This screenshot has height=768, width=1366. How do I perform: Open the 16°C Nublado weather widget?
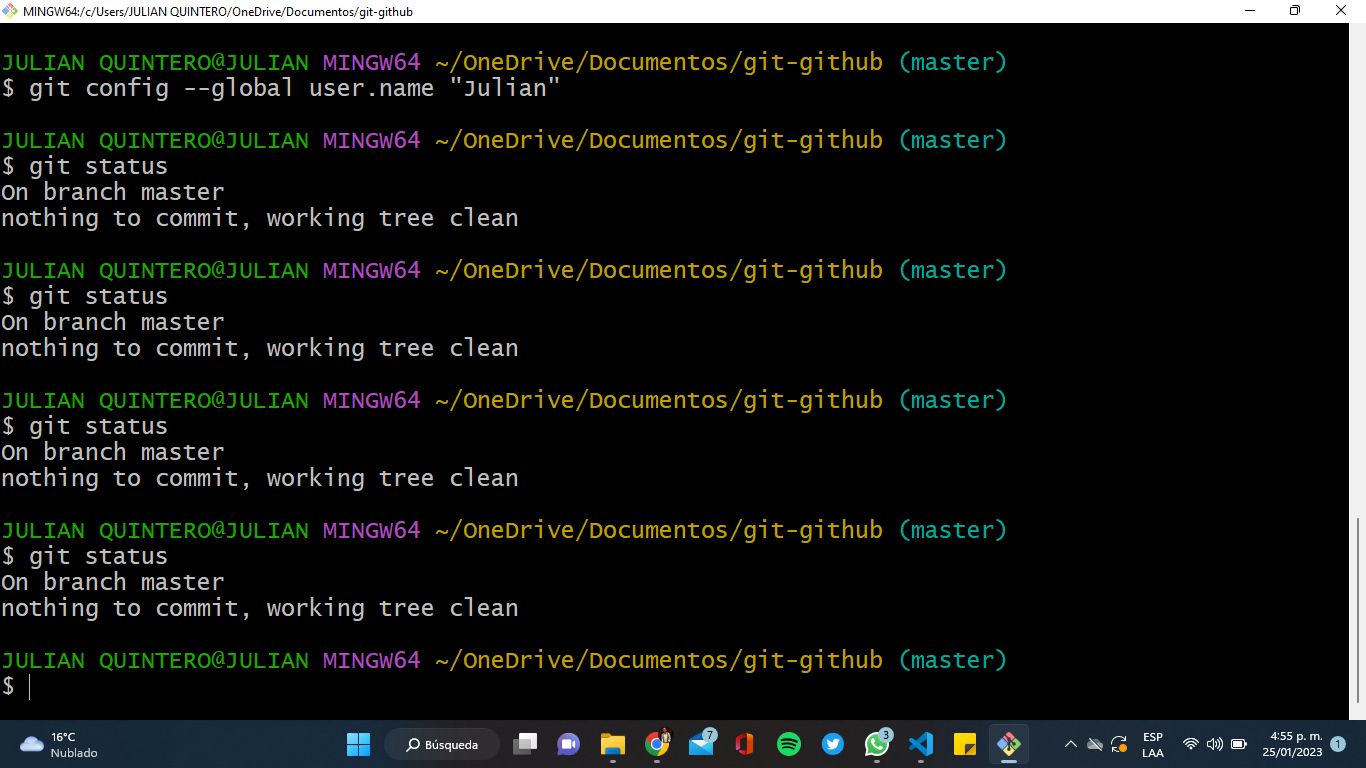[60, 744]
